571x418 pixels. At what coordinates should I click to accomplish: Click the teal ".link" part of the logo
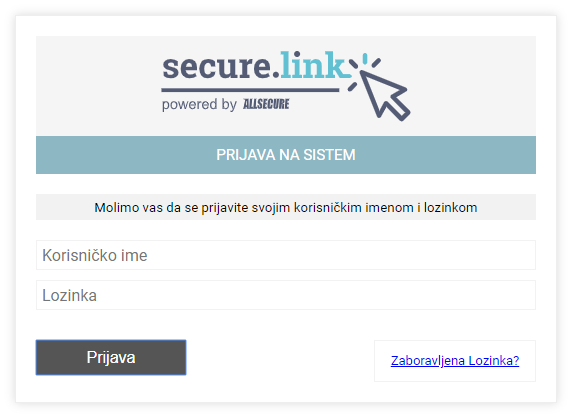tap(312, 66)
